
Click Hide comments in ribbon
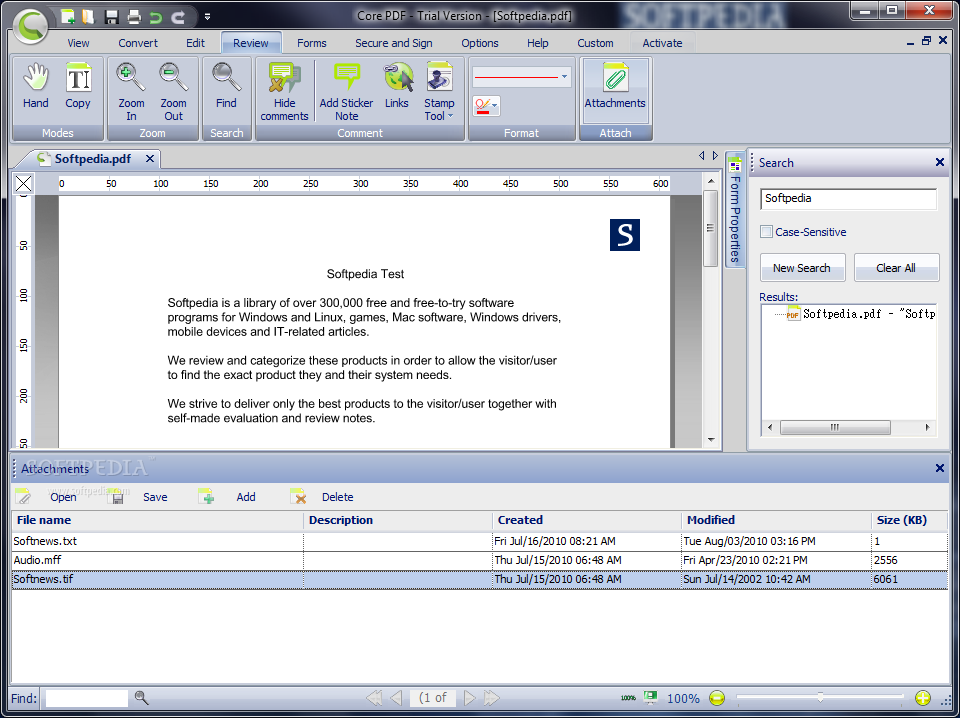(284, 92)
